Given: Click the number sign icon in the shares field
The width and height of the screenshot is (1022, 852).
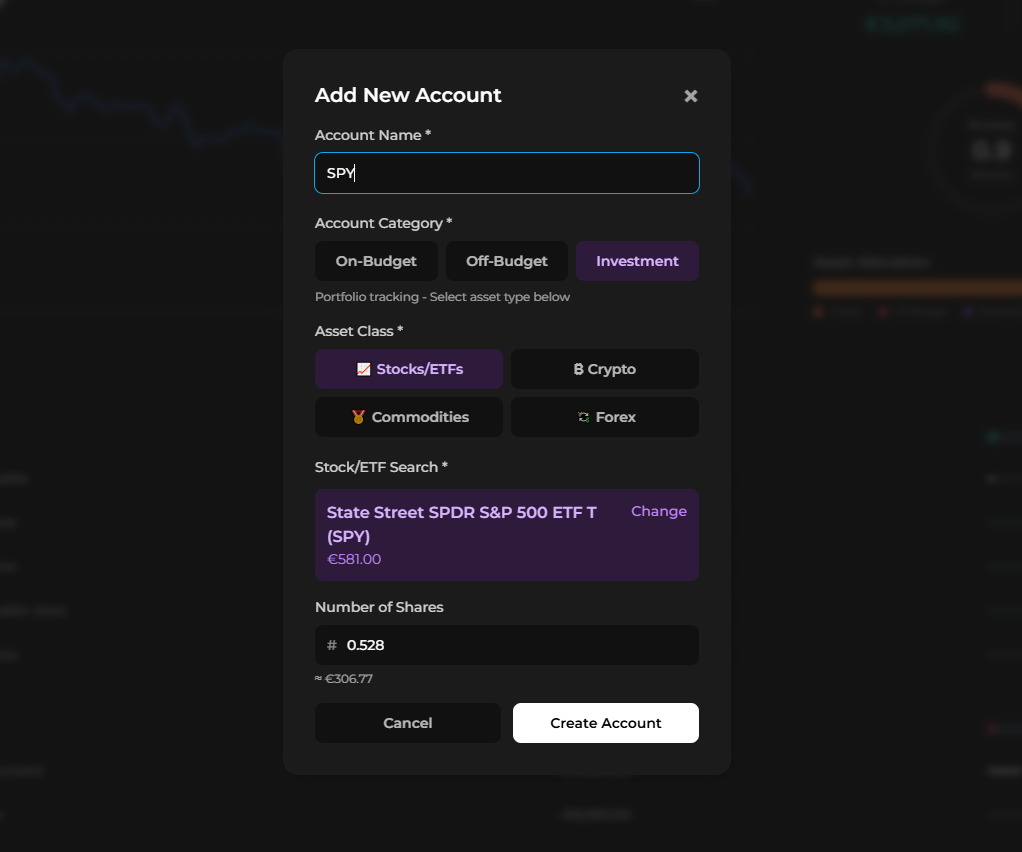Looking at the screenshot, I should click(x=331, y=645).
